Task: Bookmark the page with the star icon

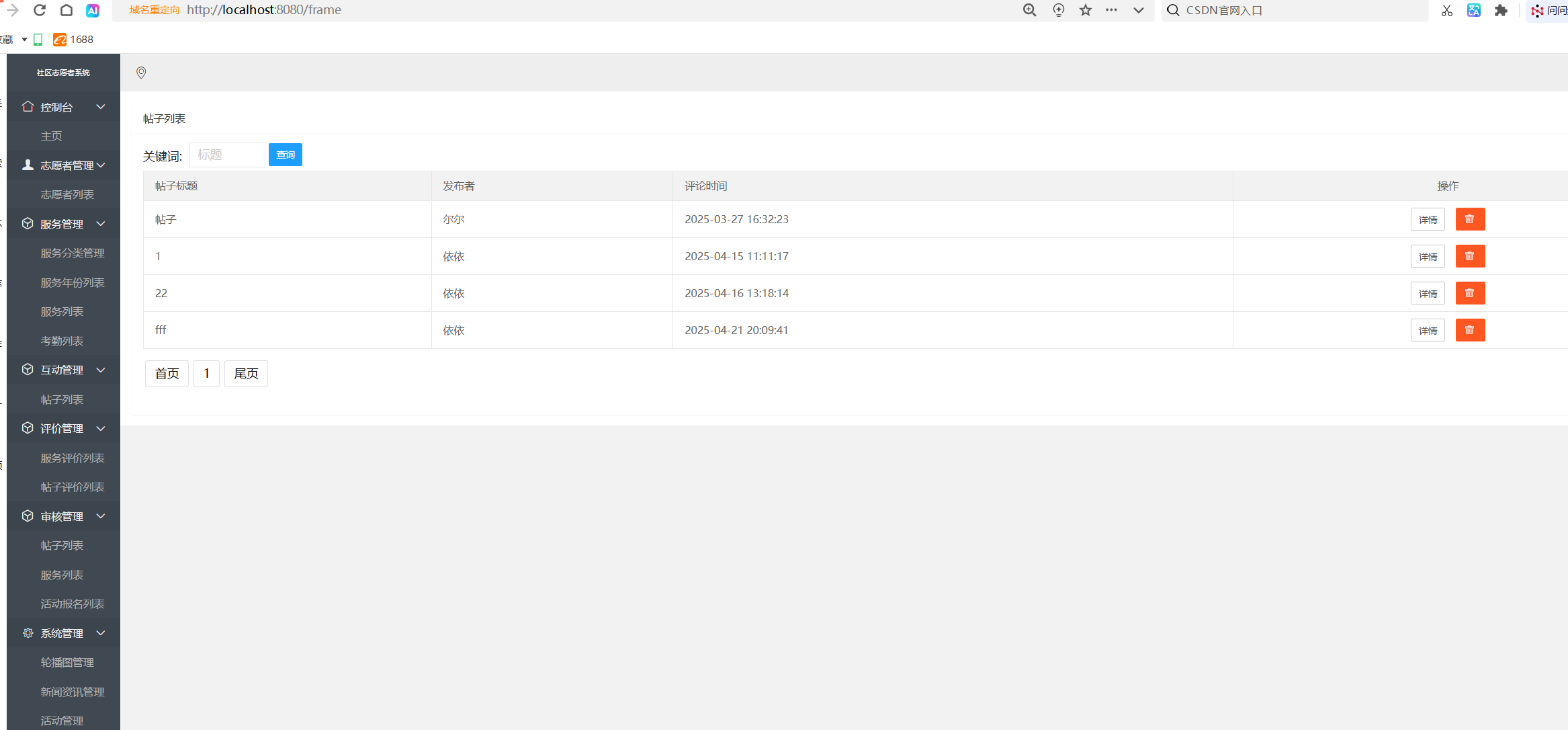Action: click(x=1086, y=10)
